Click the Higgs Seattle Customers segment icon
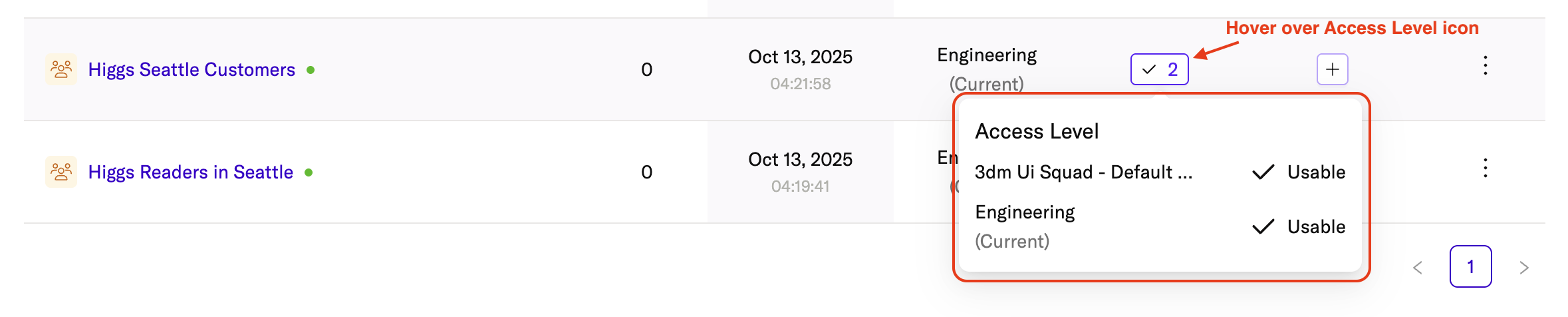1568x317 pixels. [61, 69]
